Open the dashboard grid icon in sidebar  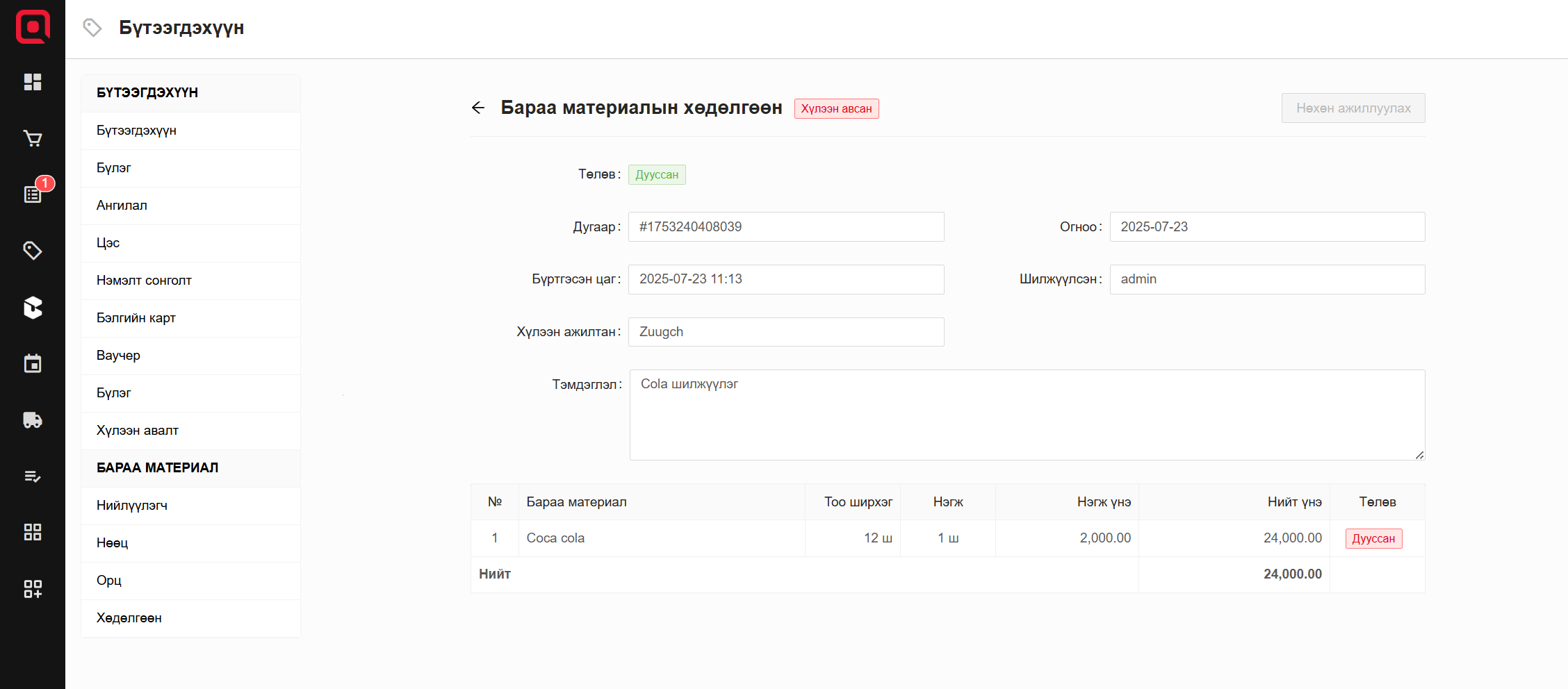(x=33, y=82)
